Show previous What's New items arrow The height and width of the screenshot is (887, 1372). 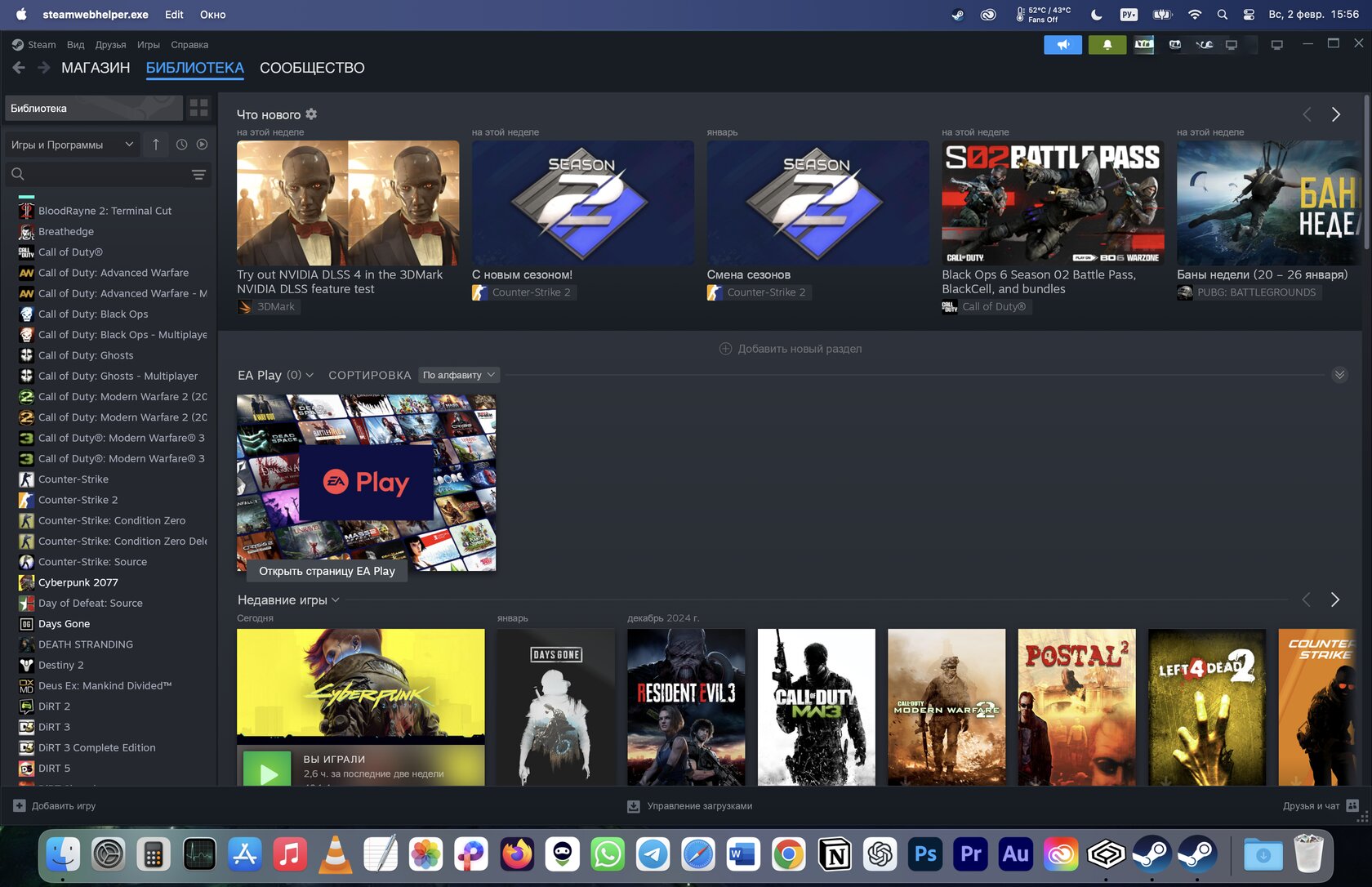1307,114
